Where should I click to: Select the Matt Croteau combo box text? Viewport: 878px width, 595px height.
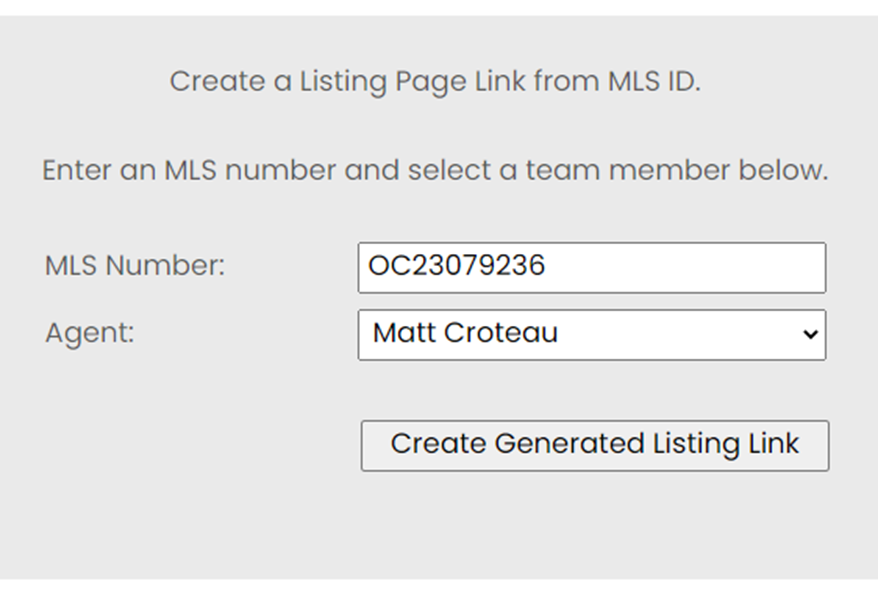click(465, 334)
